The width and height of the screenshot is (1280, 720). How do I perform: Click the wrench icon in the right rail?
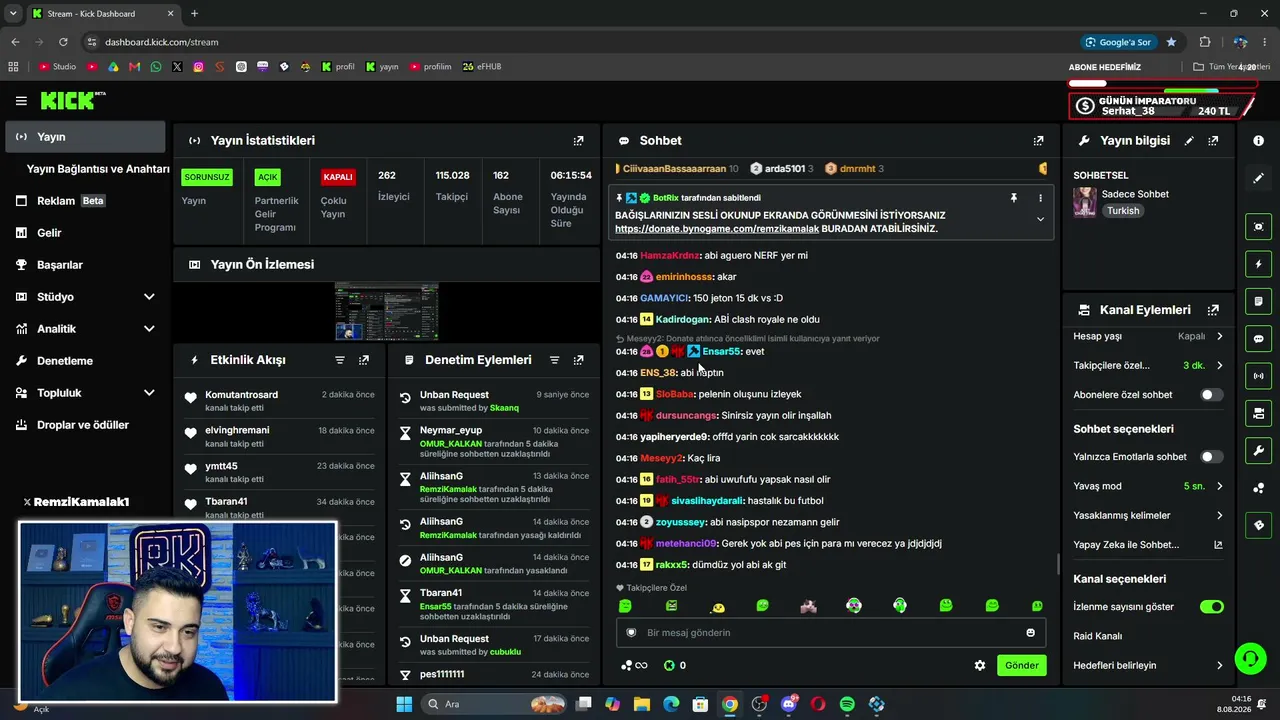pos(1258,451)
